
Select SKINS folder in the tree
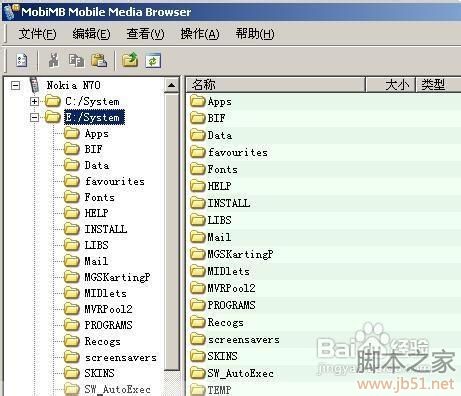pyautogui.click(x=99, y=373)
